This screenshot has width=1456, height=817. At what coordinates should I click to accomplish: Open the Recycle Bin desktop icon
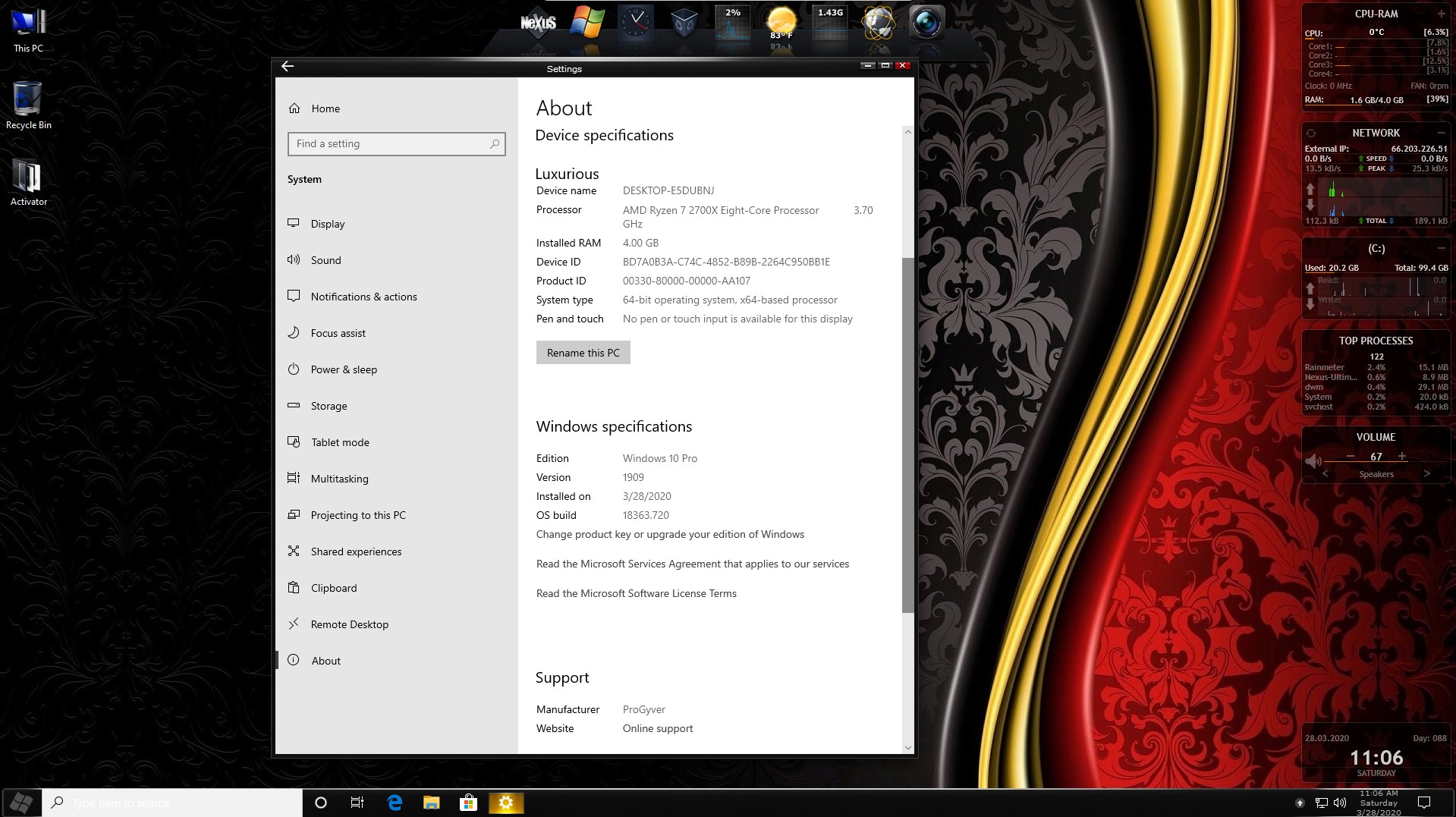coord(29,105)
